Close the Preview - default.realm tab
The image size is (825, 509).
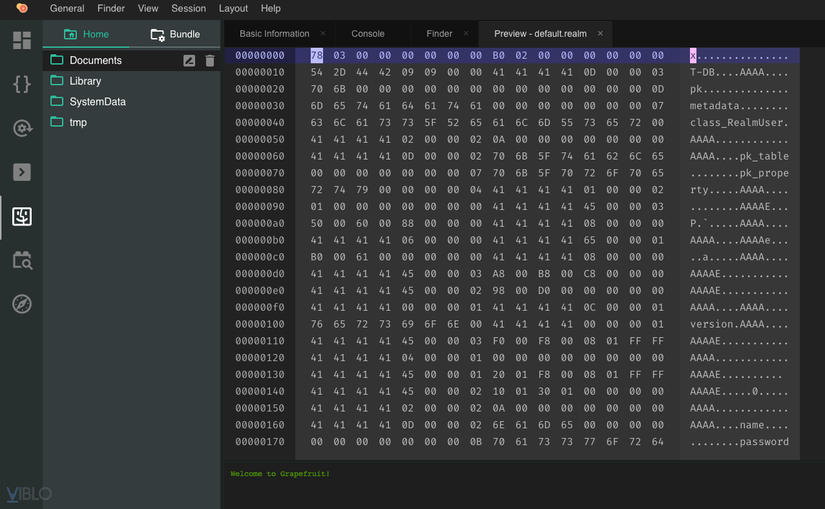pos(600,34)
